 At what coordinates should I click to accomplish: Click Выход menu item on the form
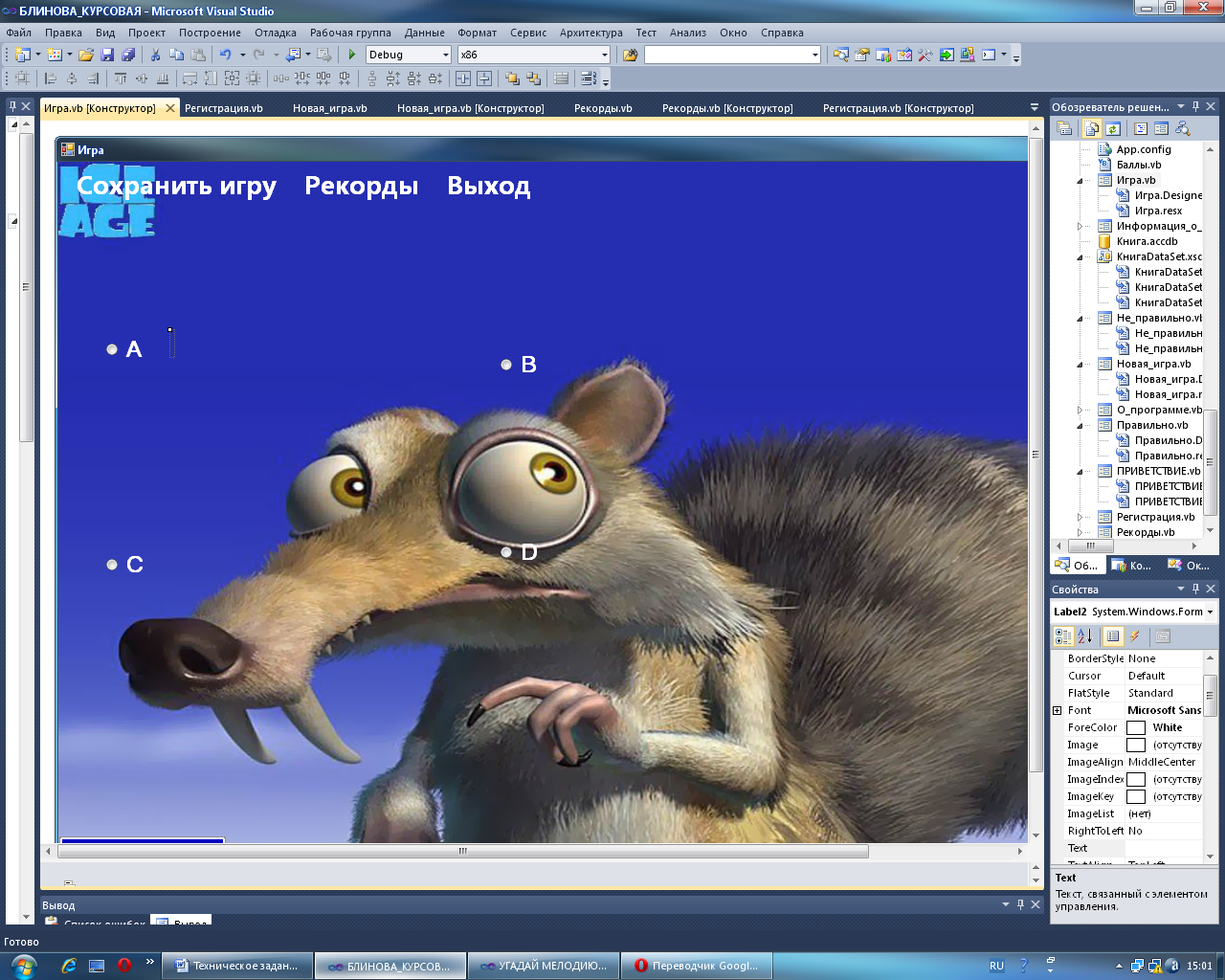[489, 186]
